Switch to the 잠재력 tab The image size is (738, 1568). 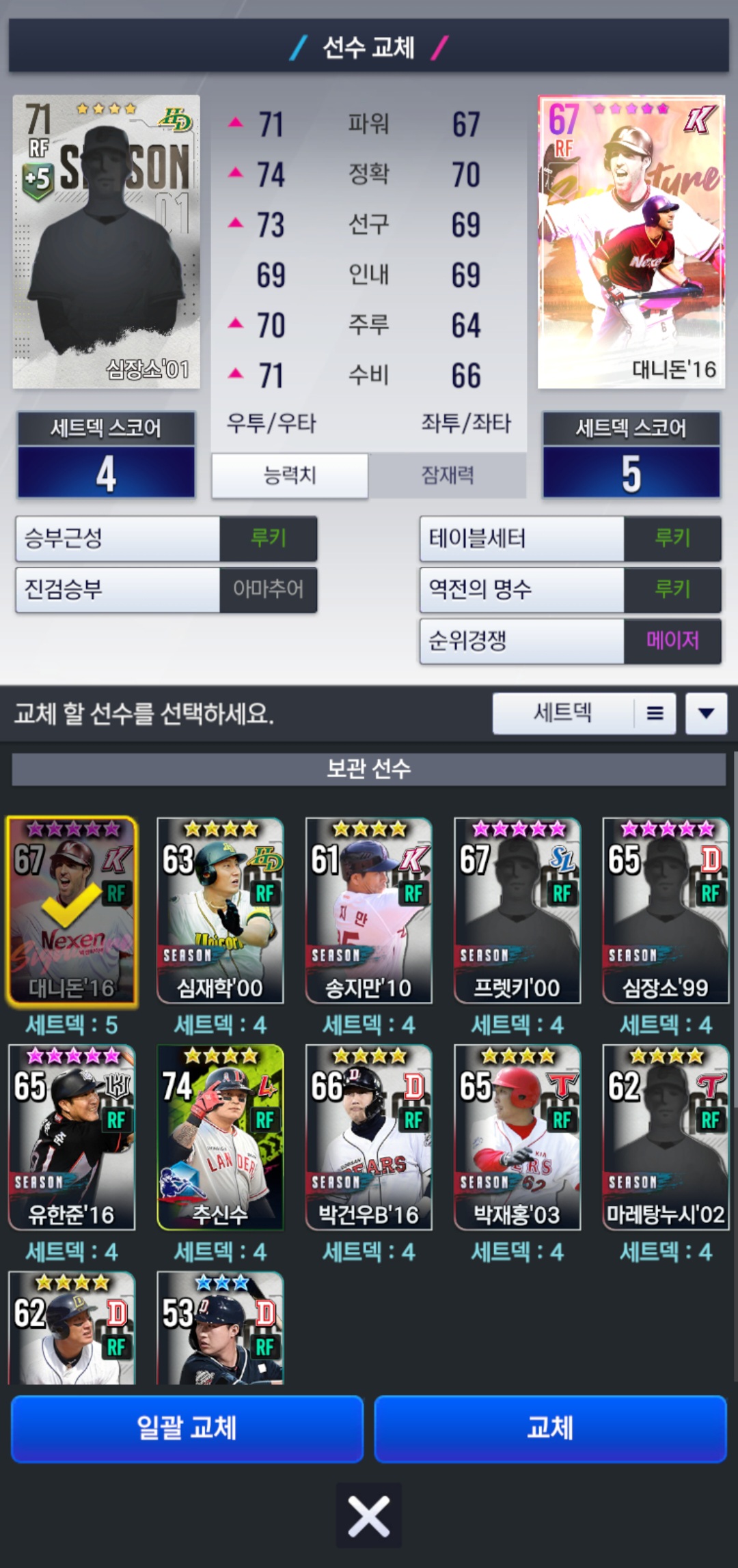click(x=448, y=475)
